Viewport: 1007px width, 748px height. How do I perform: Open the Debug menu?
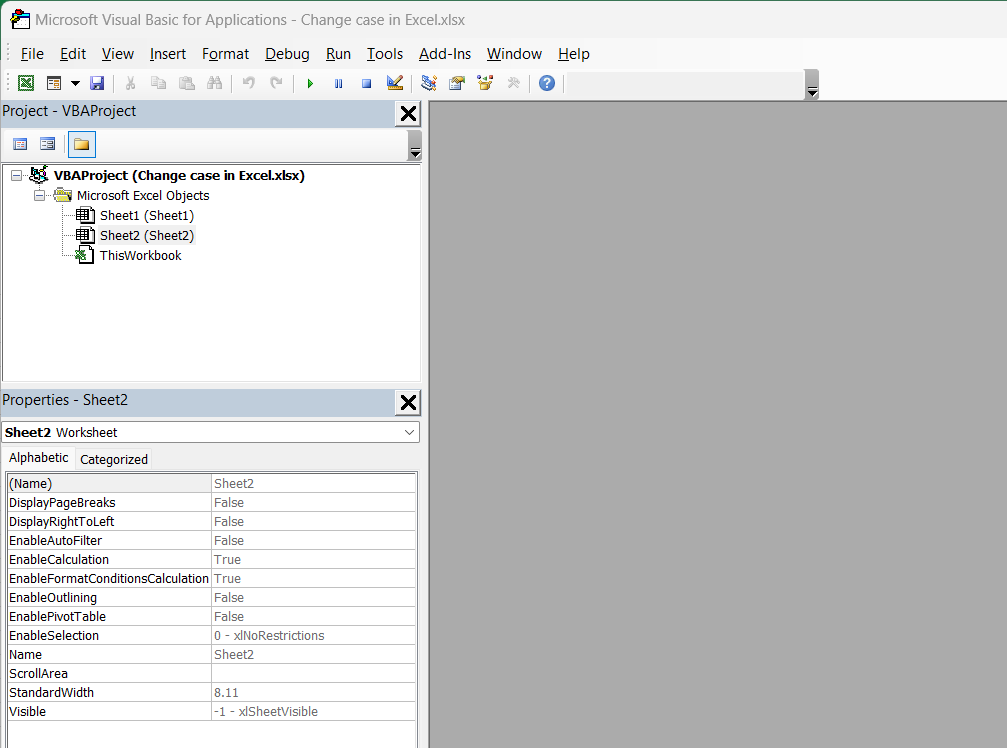click(x=287, y=54)
